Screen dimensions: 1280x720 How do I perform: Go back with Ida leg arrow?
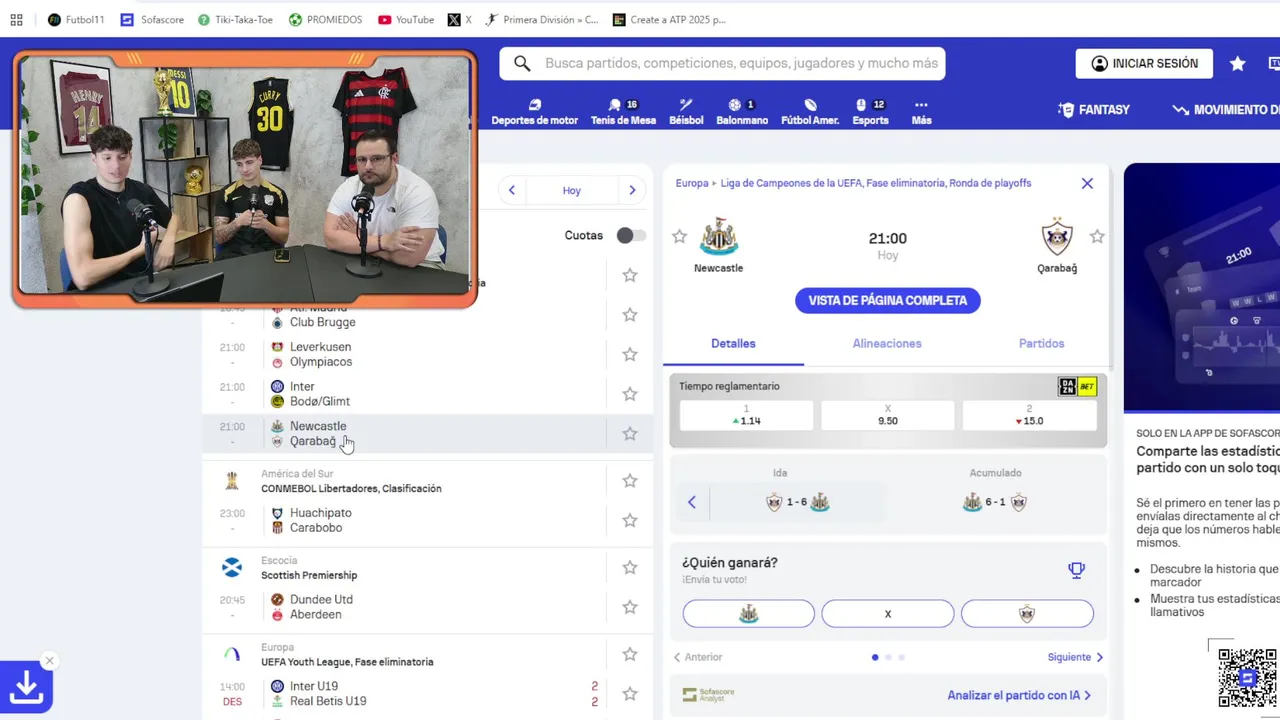tap(691, 502)
